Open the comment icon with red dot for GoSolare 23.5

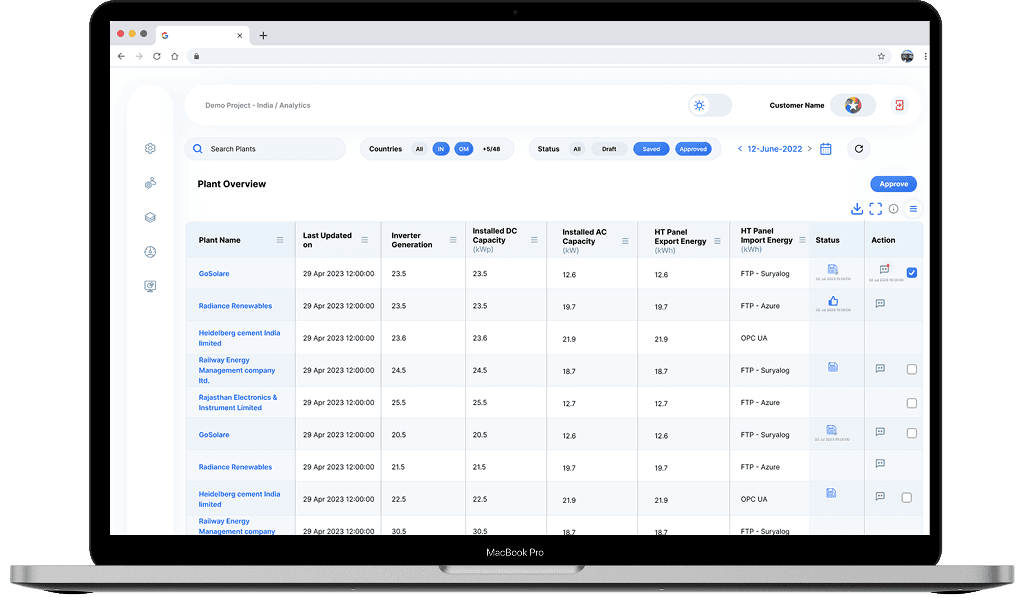coord(884,269)
